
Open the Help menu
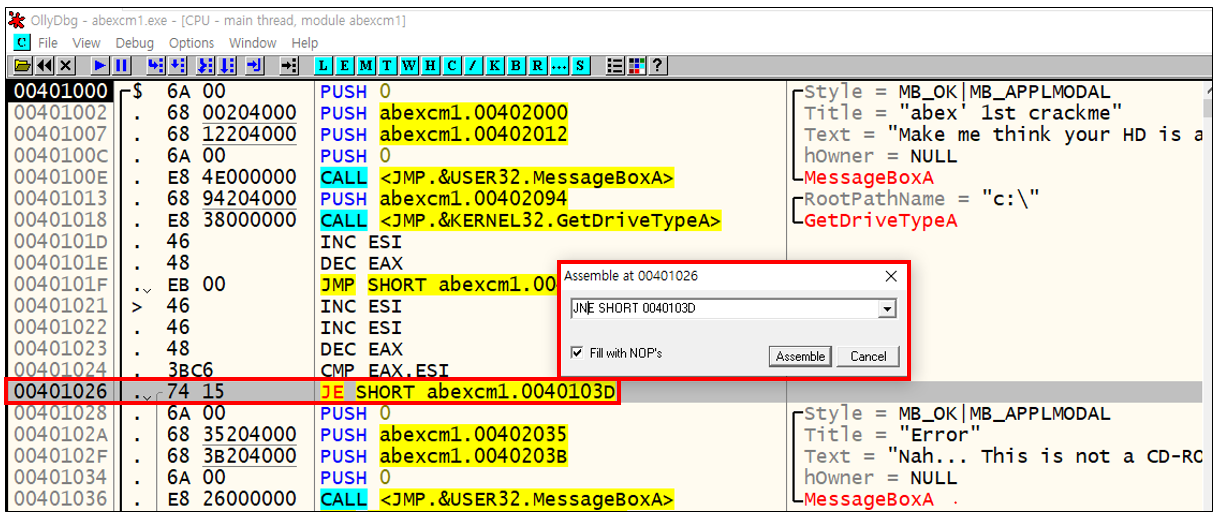305,43
